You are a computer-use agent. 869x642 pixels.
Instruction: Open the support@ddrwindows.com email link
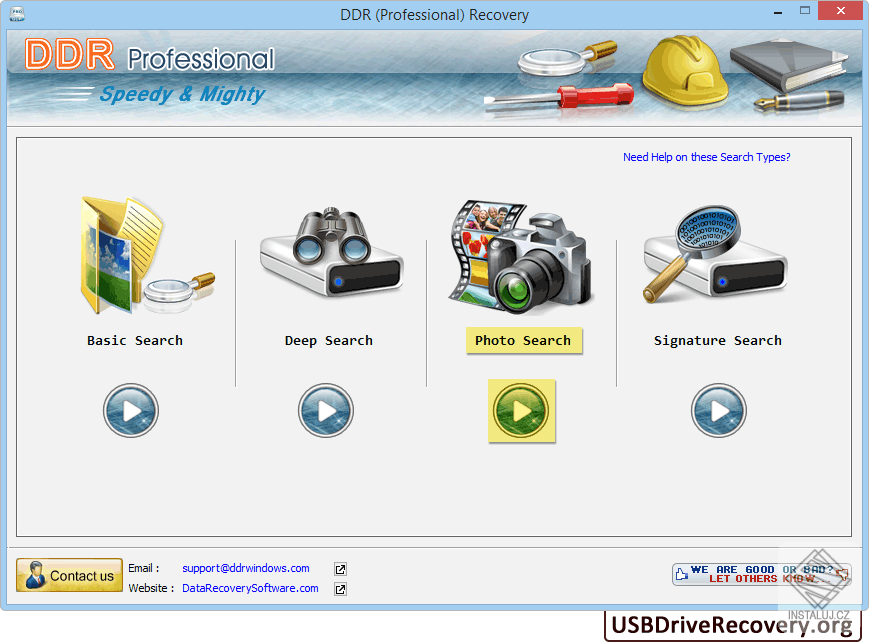tap(245, 568)
